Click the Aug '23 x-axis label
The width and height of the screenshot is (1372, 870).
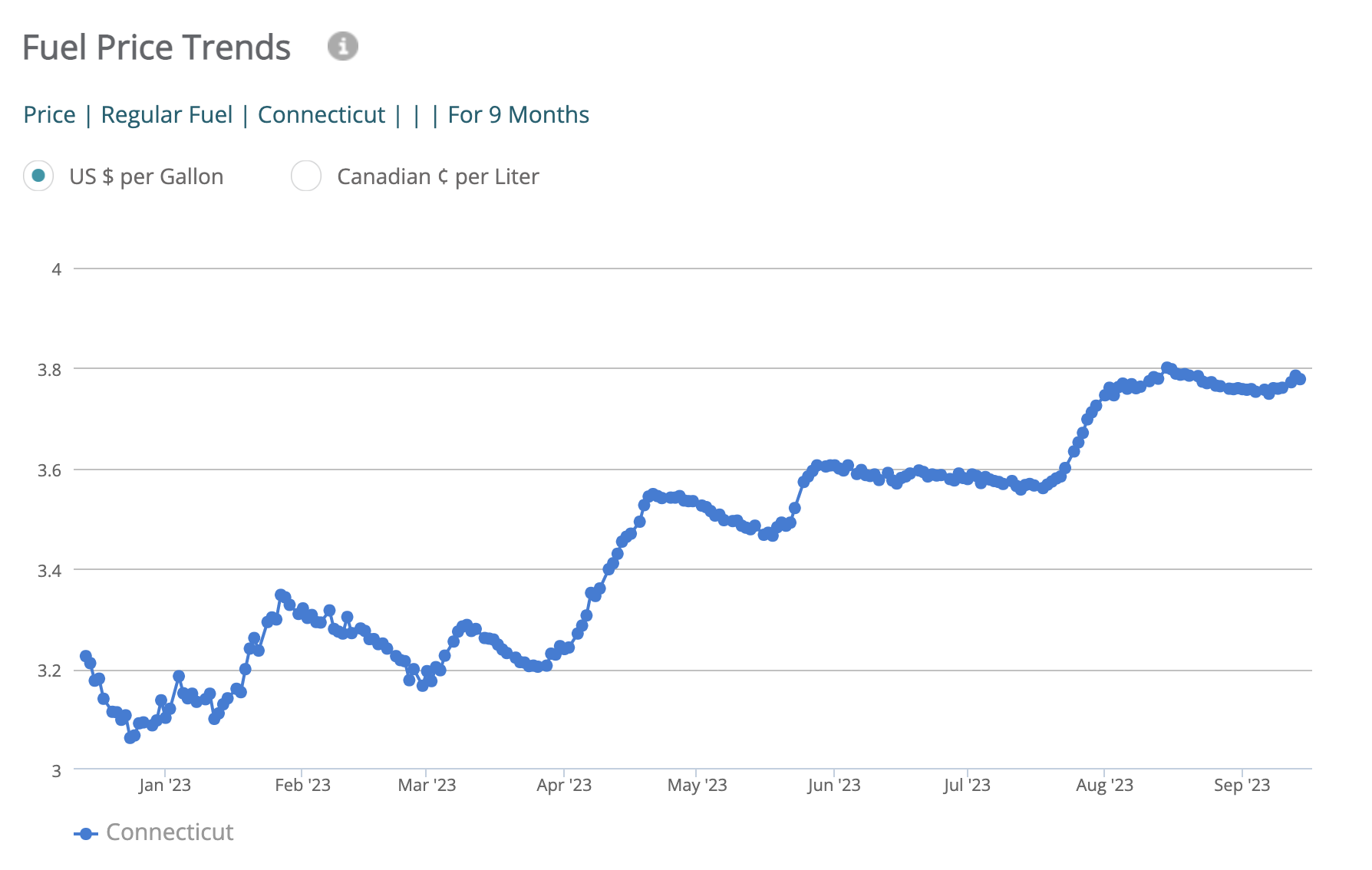[1104, 786]
